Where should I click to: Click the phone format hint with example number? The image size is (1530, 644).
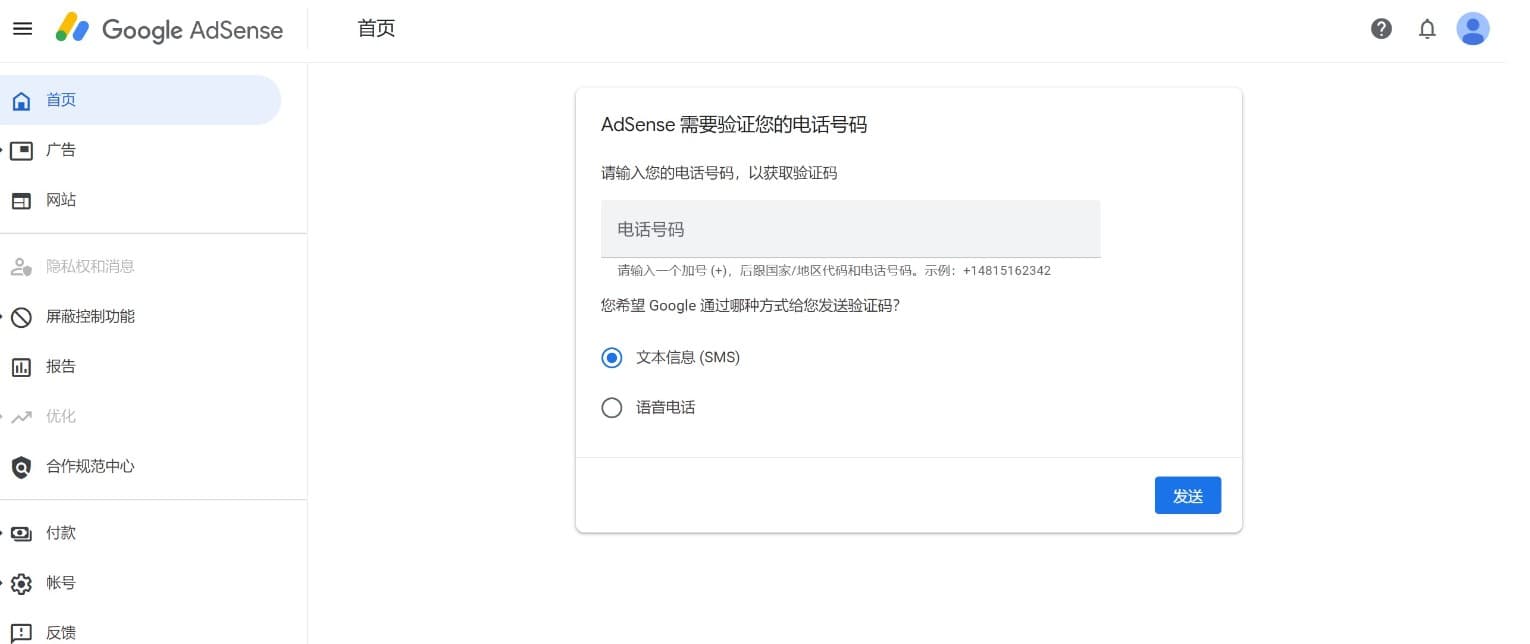[x=834, y=271]
